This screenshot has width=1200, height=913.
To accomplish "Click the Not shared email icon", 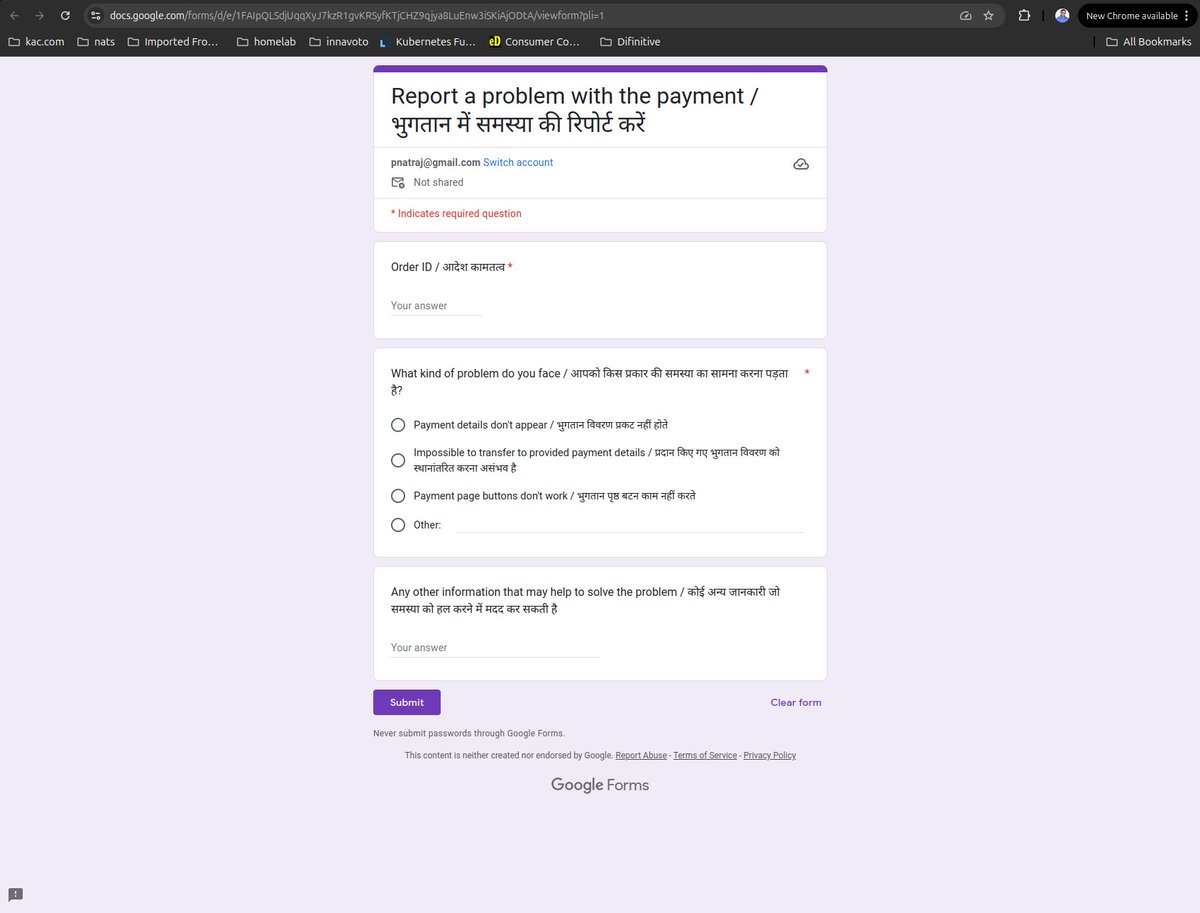I will pos(398,182).
